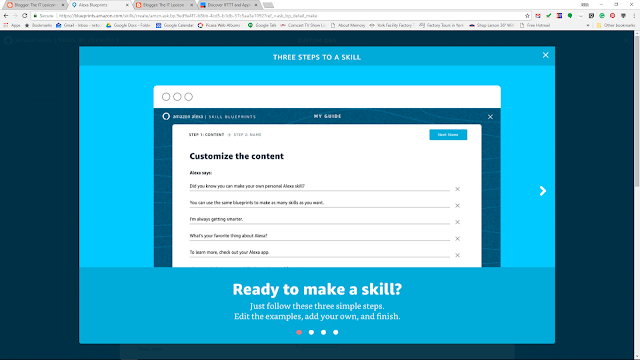This screenshot has height=360, width=640.
Task: Click the 'Ready to make a skill?' heading
Action: pyautogui.click(x=317, y=289)
